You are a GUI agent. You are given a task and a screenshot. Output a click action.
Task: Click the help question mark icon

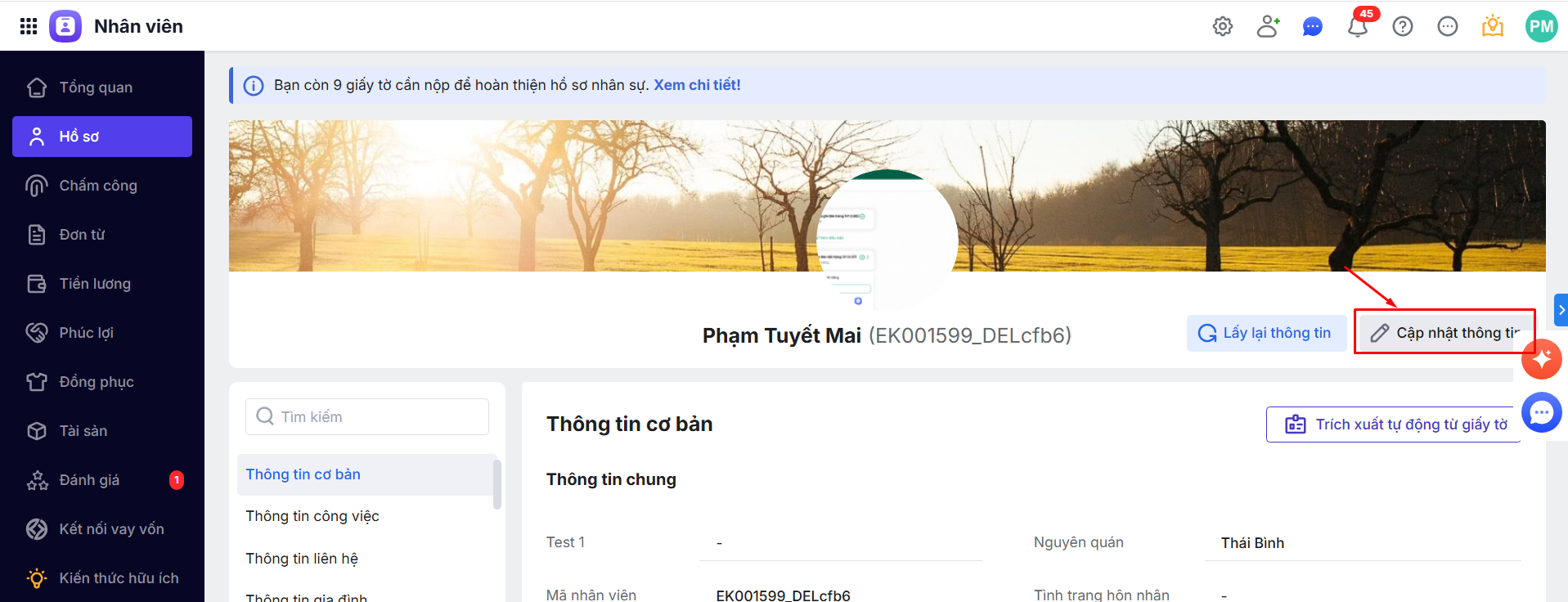[1403, 26]
